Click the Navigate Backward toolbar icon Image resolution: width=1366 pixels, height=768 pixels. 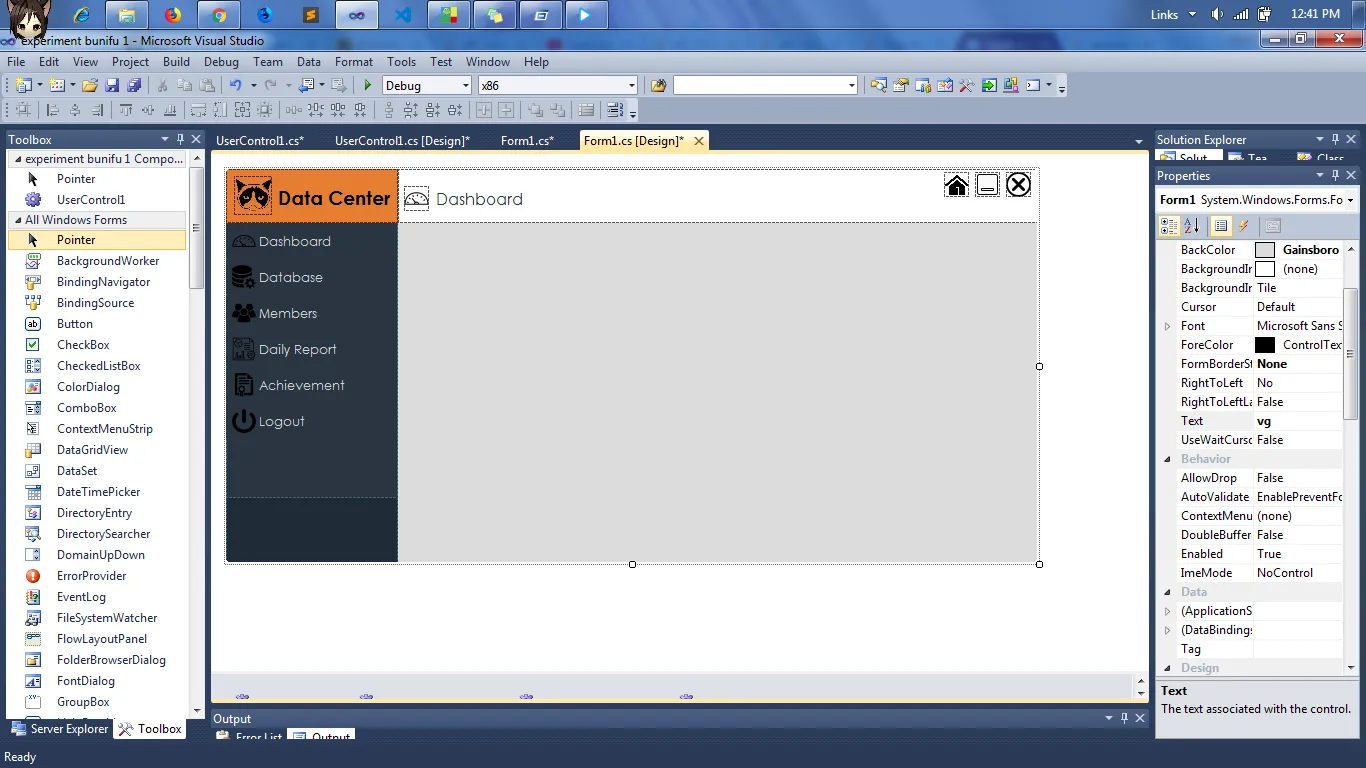[x=305, y=85]
